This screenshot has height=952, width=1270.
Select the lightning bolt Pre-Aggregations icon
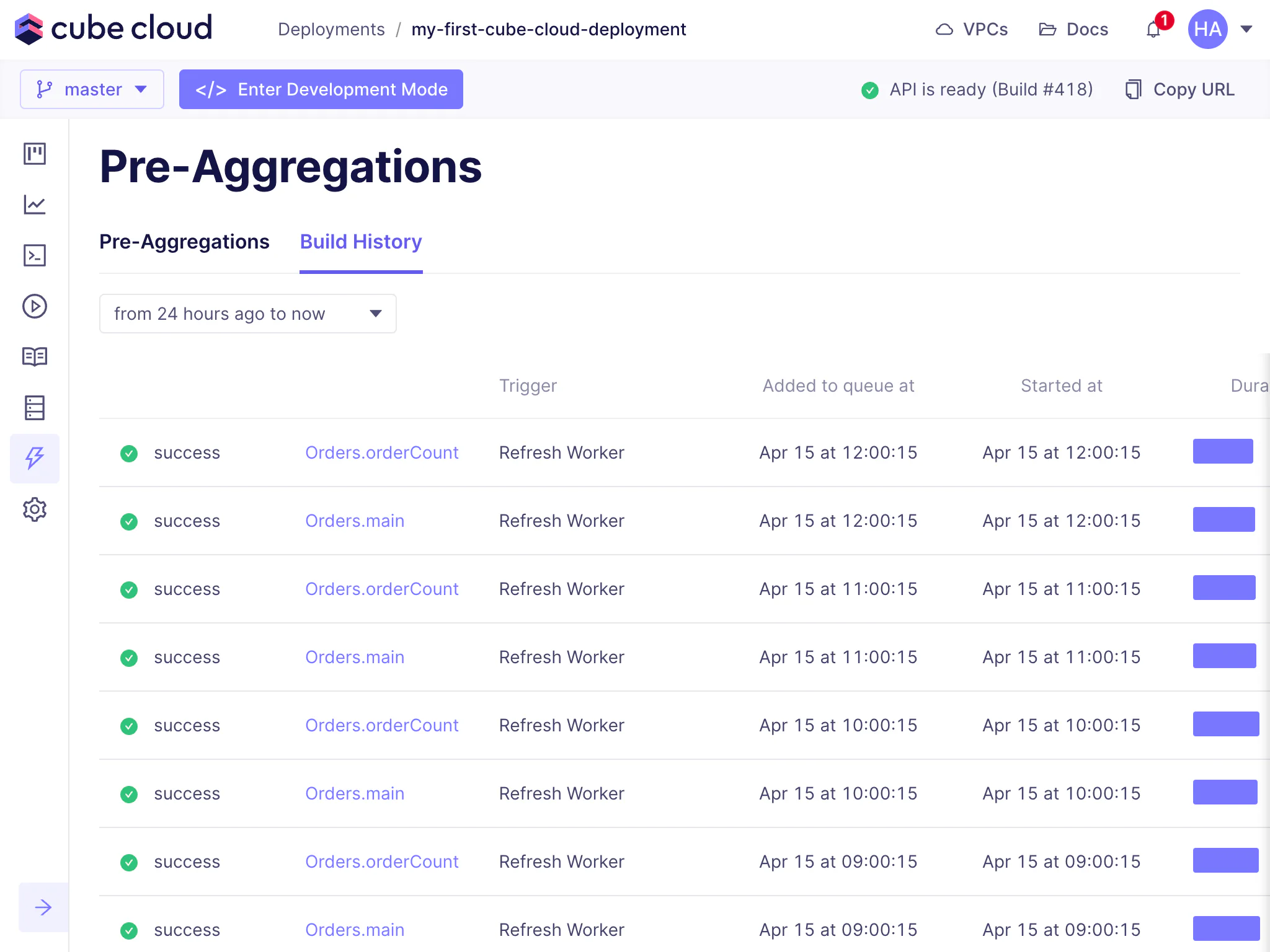pos(35,458)
